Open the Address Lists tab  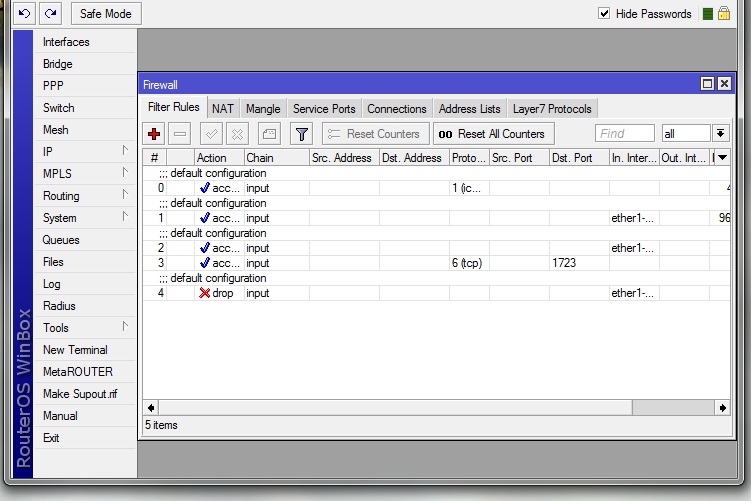click(x=470, y=109)
